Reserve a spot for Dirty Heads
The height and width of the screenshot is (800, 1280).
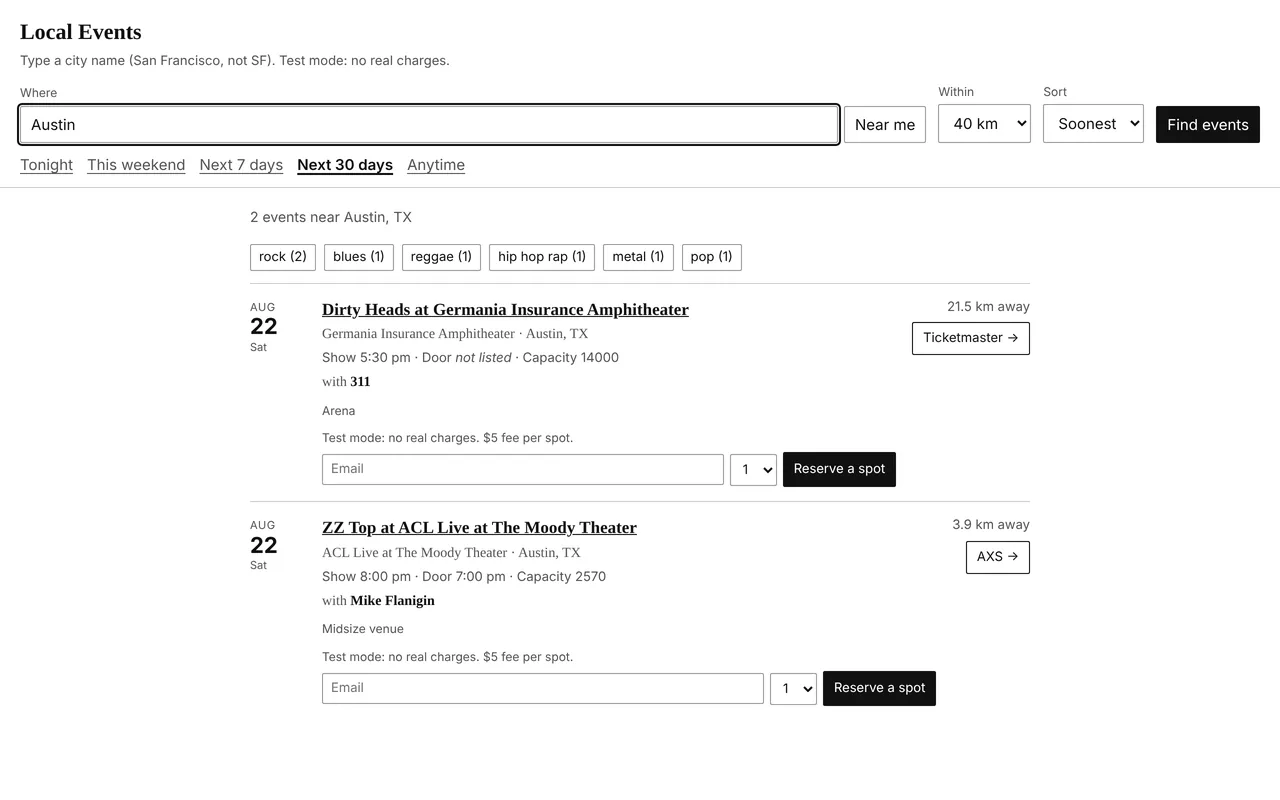tap(839, 469)
